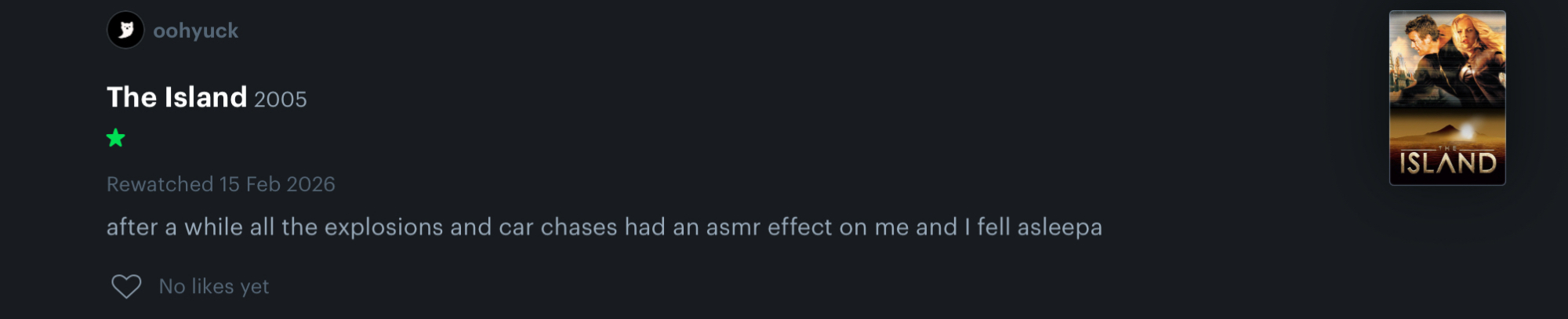Click the oohyuck profile avatar
Viewport: 1568px width, 319px height.
click(125, 30)
